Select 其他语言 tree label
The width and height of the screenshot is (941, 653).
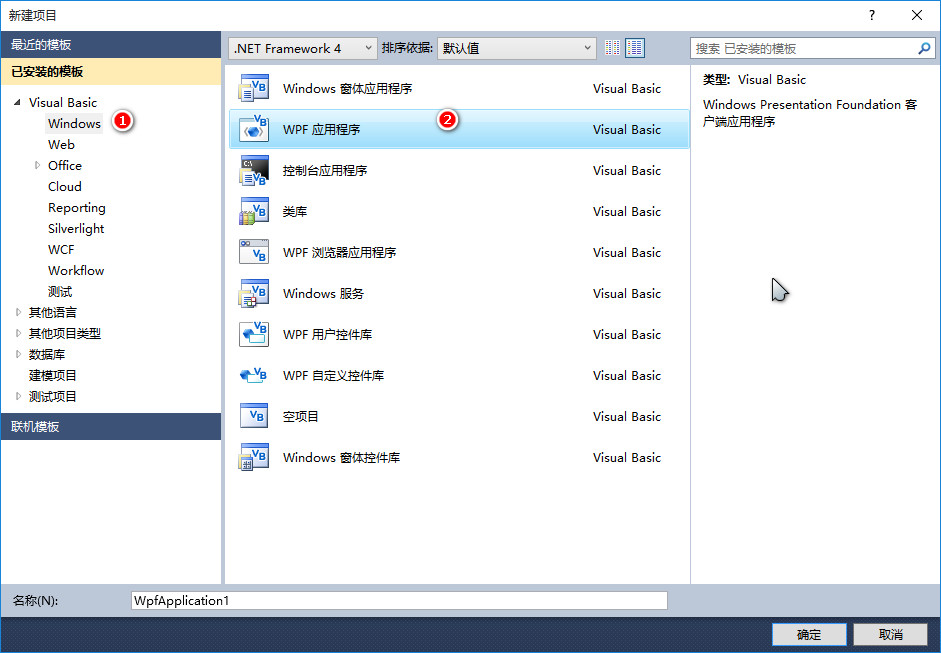click(x=53, y=312)
